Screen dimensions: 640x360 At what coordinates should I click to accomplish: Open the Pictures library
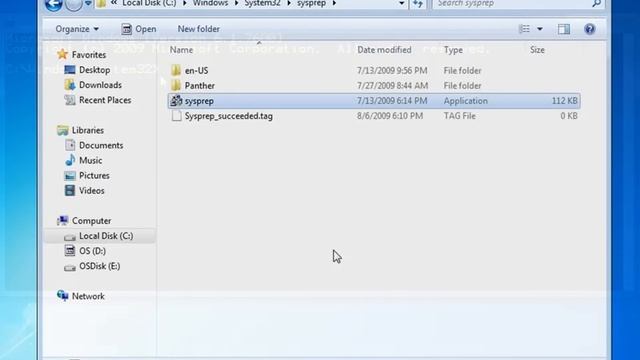(x=94, y=176)
